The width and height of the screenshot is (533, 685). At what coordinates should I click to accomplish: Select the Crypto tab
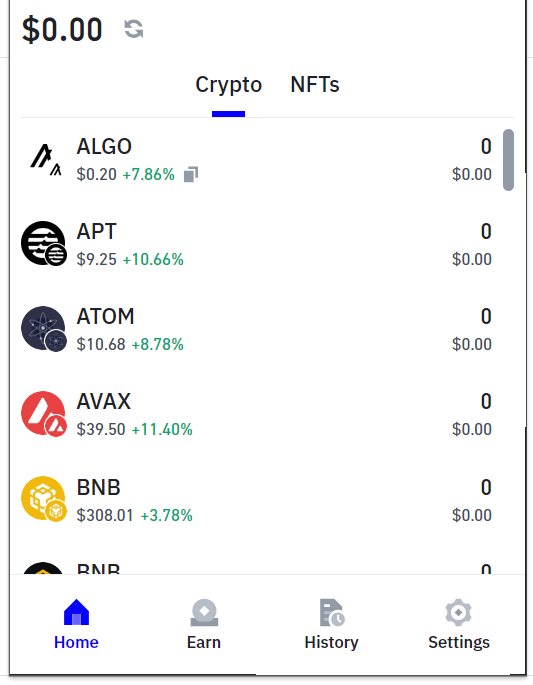(228, 85)
